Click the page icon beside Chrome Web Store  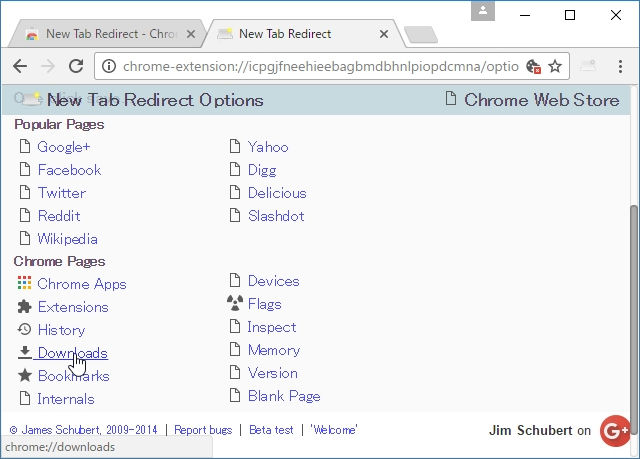451,98
